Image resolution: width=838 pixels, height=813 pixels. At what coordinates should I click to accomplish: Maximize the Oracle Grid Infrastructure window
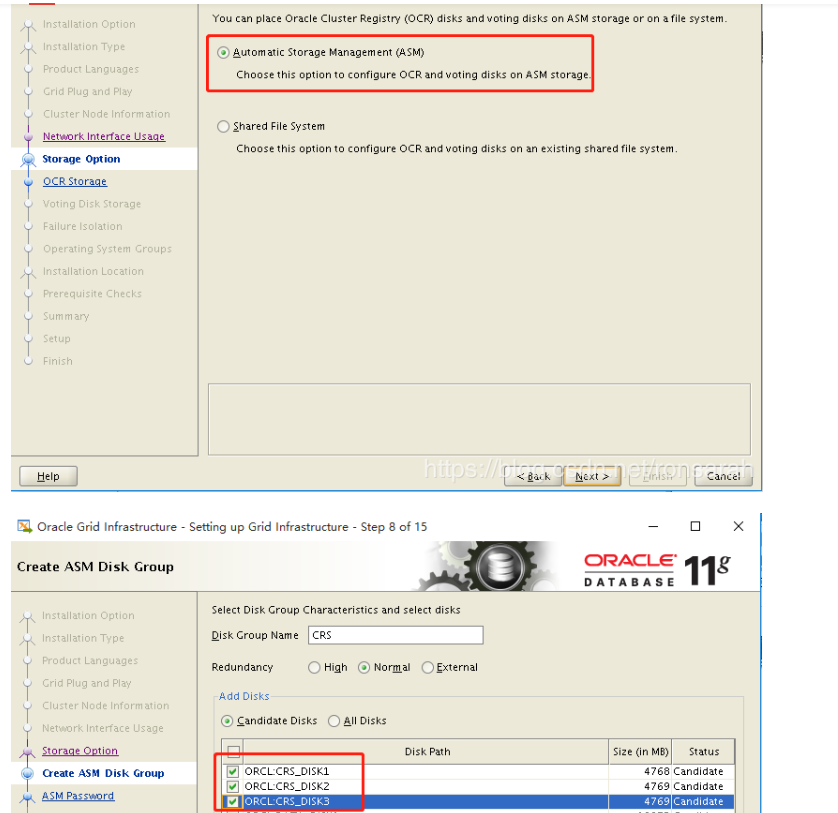tap(695, 526)
